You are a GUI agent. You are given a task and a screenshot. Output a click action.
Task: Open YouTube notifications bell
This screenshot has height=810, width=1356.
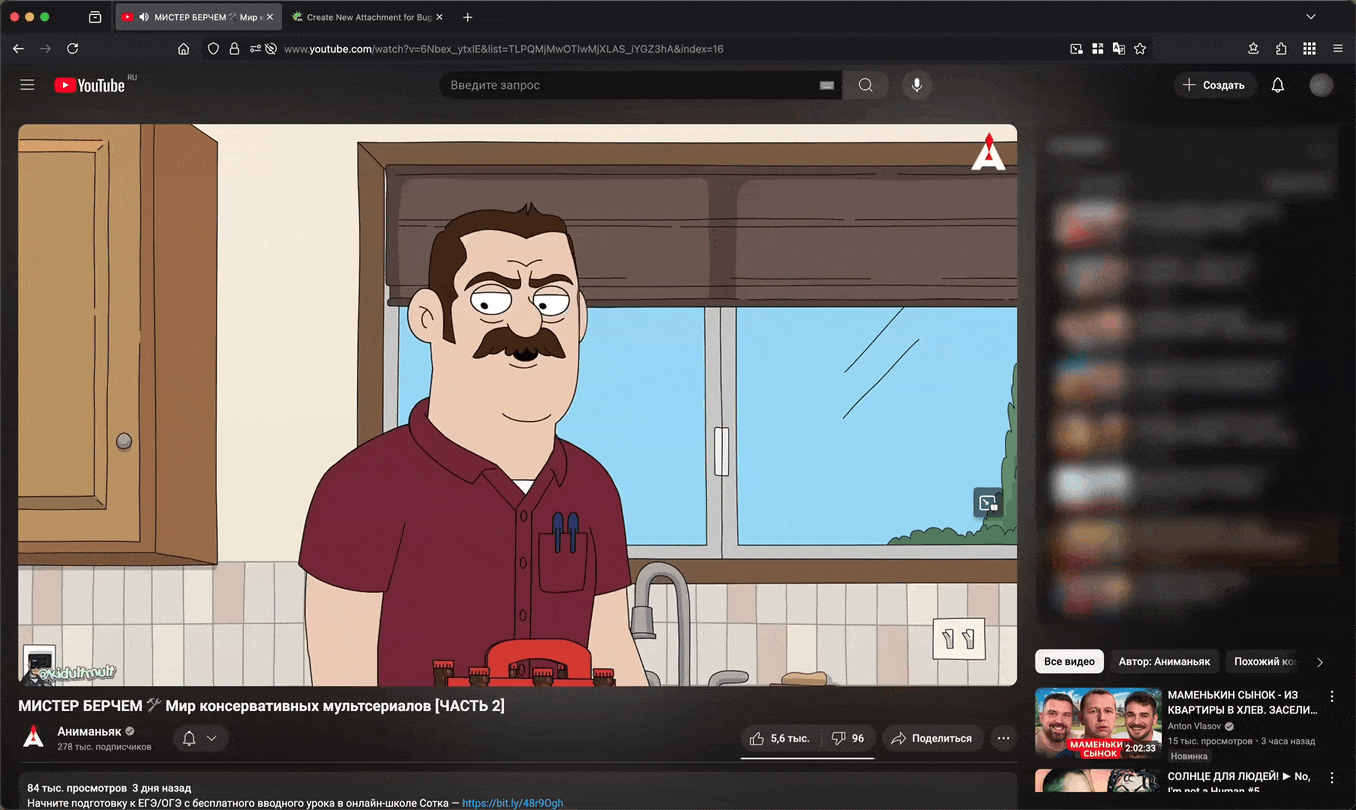tap(1278, 85)
